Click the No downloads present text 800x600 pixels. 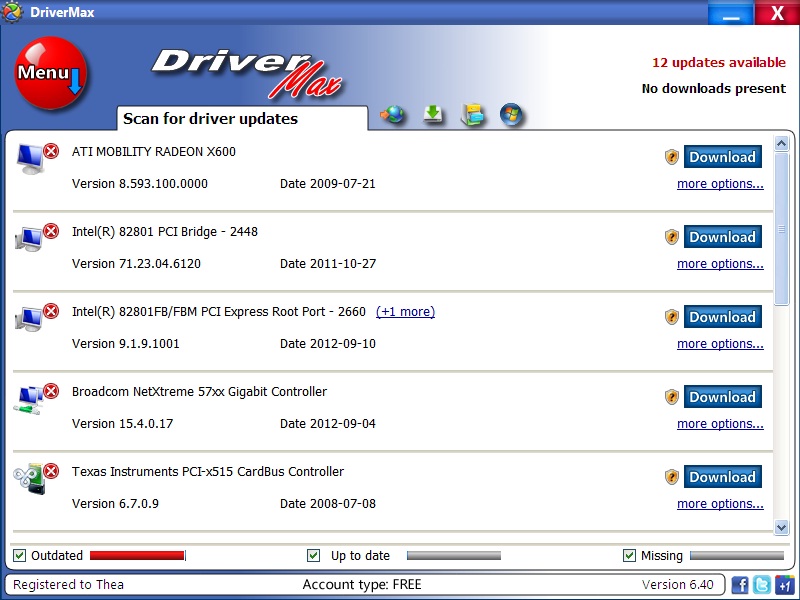click(x=714, y=88)
